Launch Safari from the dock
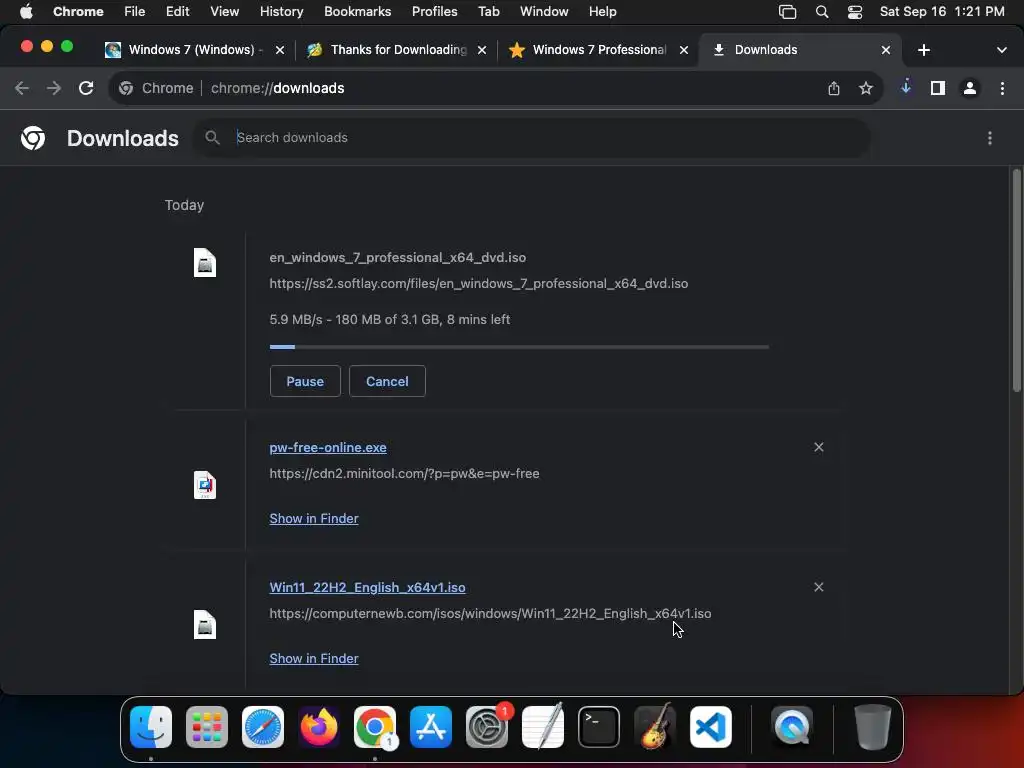This screenshot has width=1024, height=768. pyautogui.click(x=263, y=727)
